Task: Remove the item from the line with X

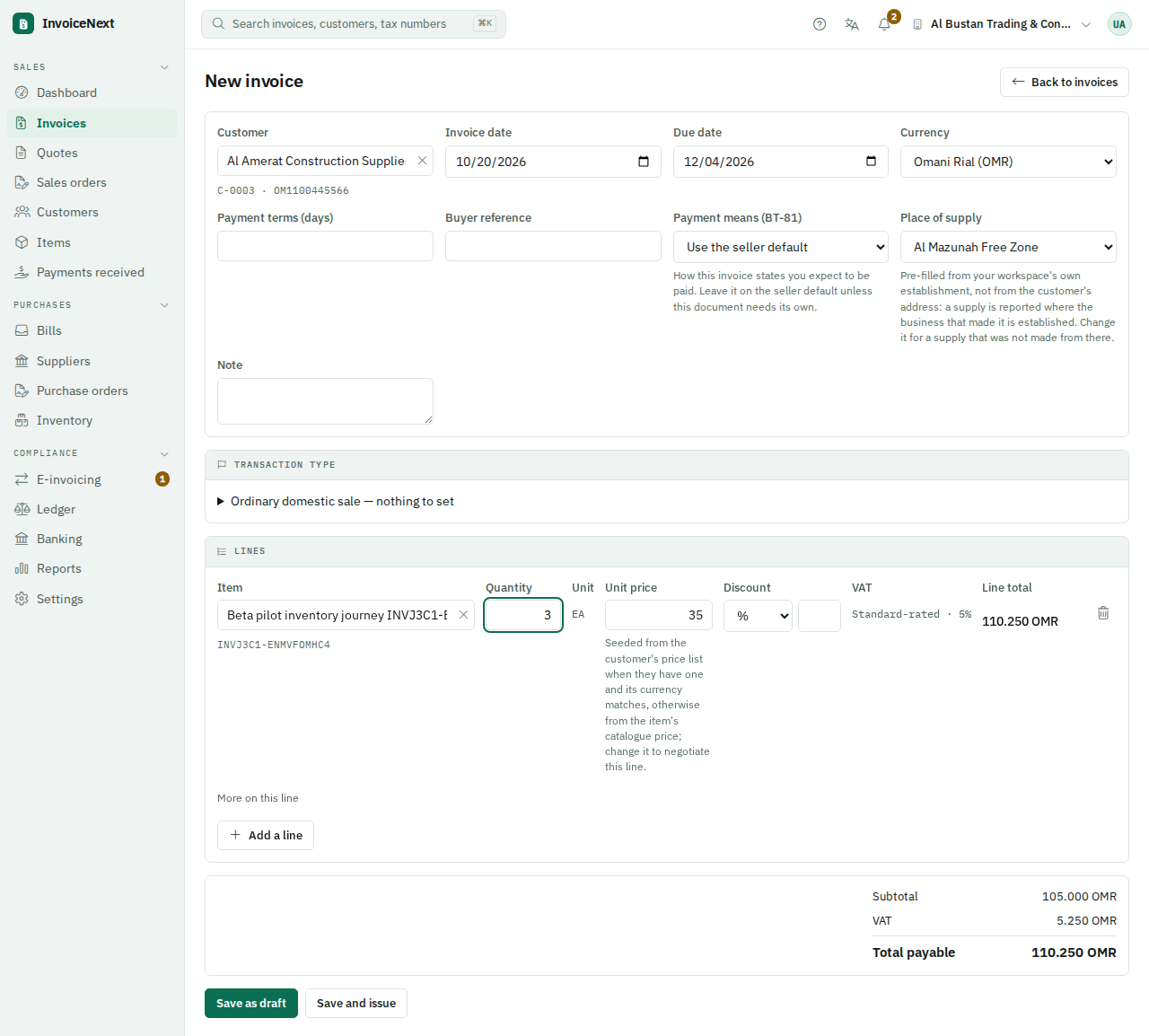Action: (x=463, y=615)
